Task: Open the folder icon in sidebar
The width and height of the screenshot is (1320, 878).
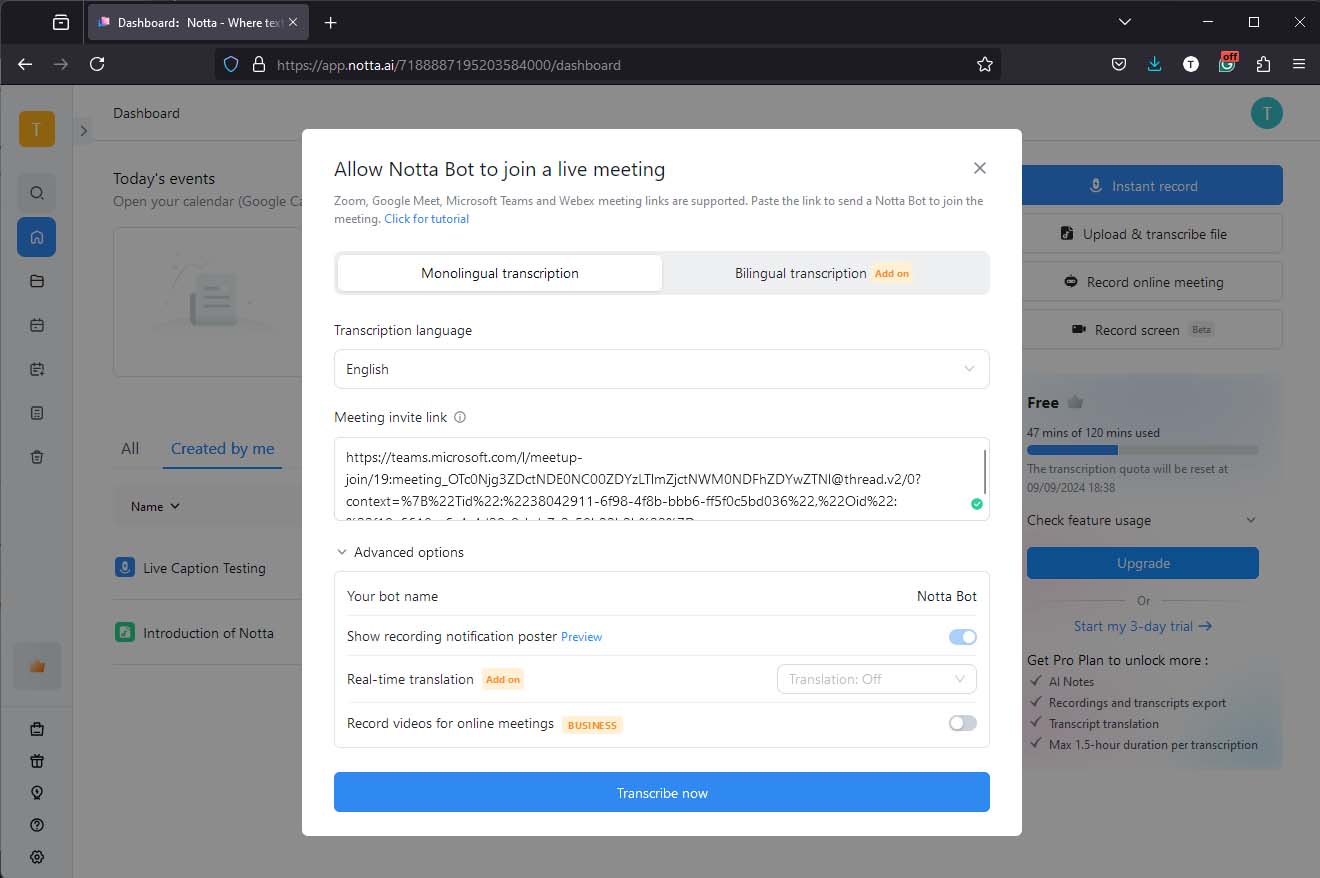Action: coord(37,281)
